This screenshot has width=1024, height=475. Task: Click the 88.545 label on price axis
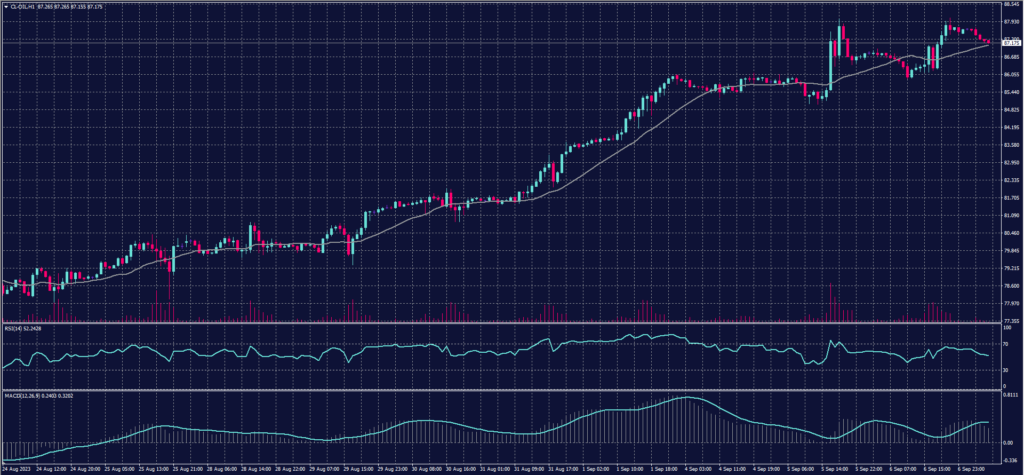click(1009, 4)
